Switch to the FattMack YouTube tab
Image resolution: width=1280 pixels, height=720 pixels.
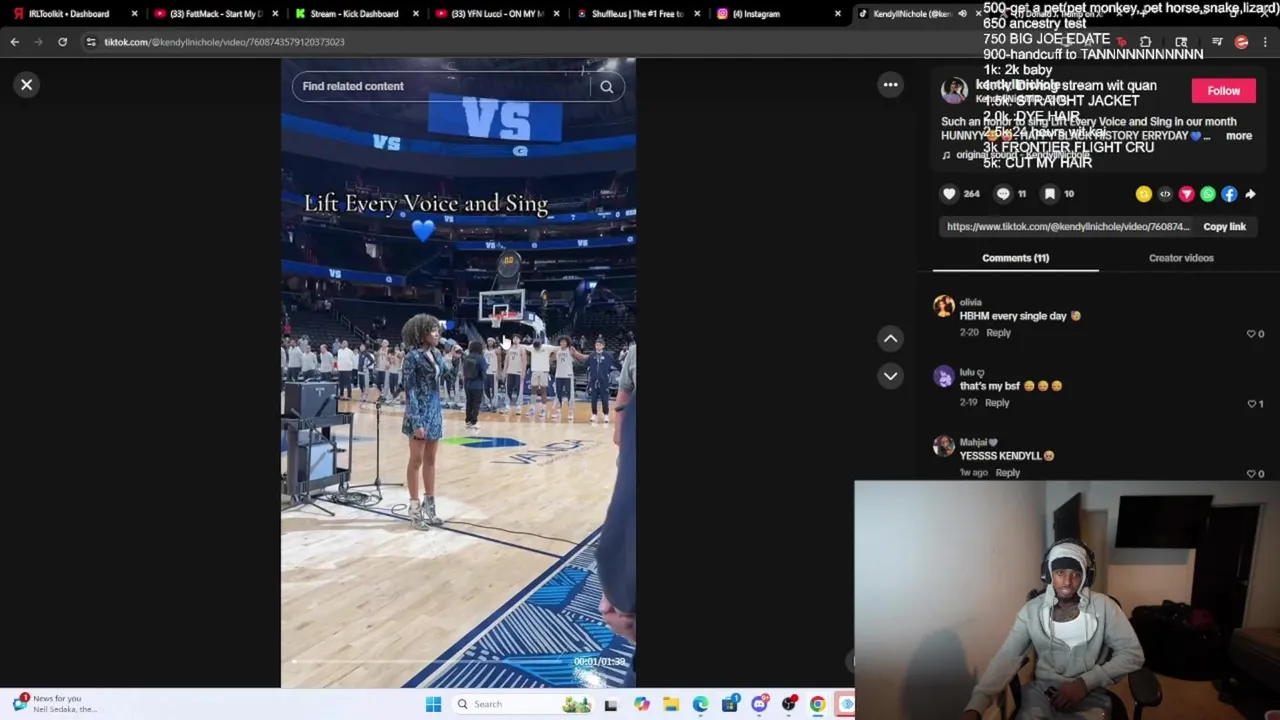215,14
